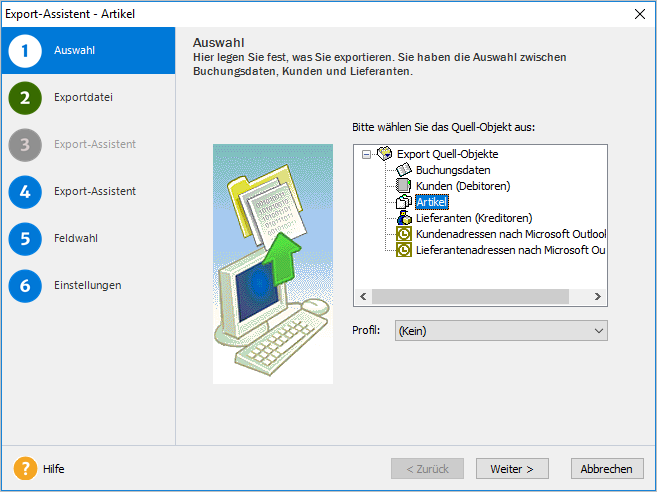Click the Artikel boxes icon
This screenshot has width=657, height=492.
[x=404, y=202]
